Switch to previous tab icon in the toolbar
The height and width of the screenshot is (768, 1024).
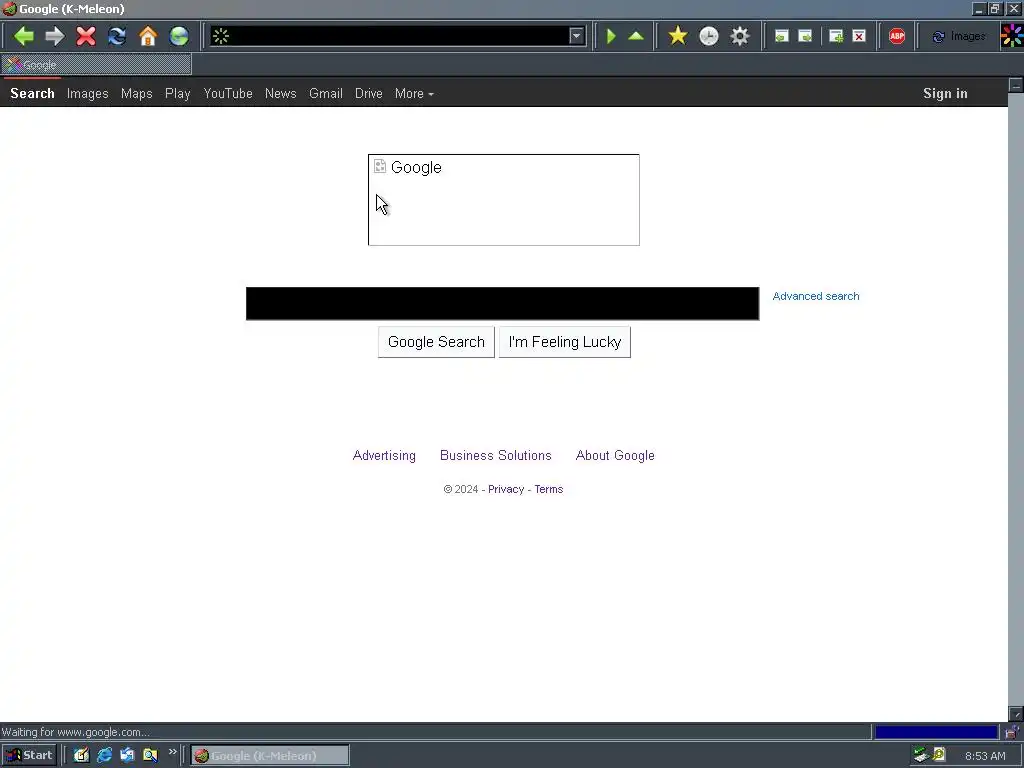(x=782, y=36)
